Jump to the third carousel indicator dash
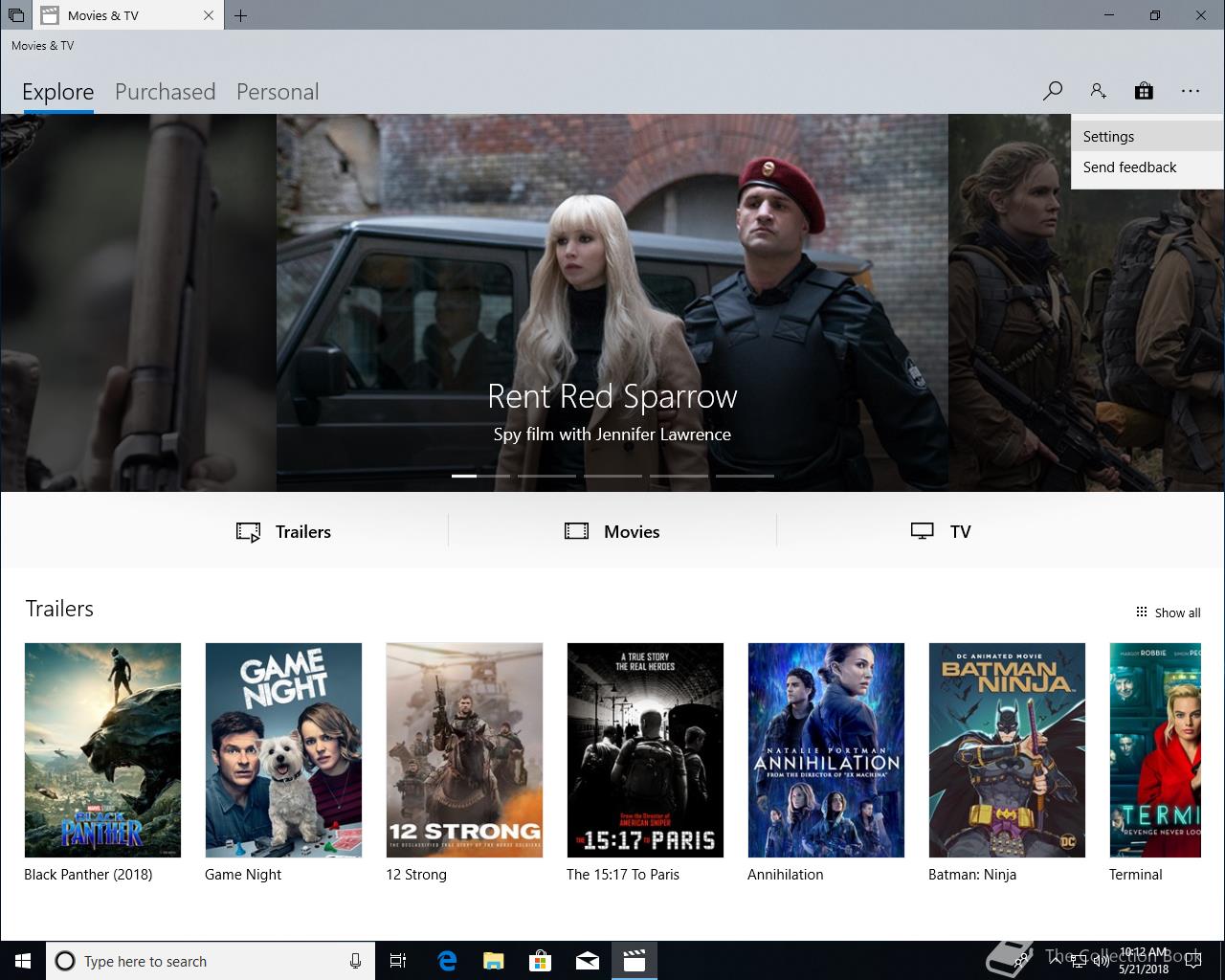Screen dimensions: 1225x980 point(612,476)
